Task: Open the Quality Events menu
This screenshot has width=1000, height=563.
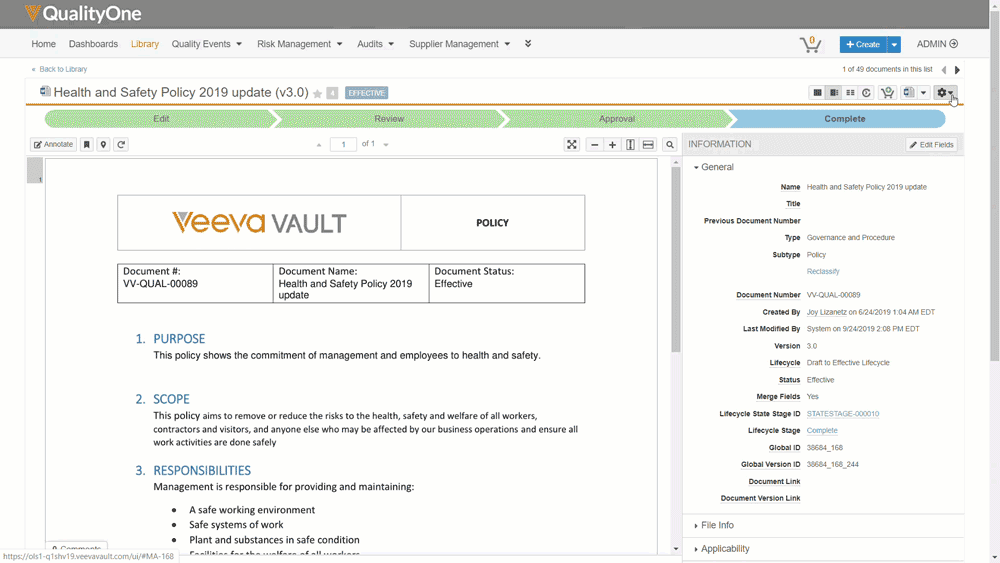Action: click(207, 44)
